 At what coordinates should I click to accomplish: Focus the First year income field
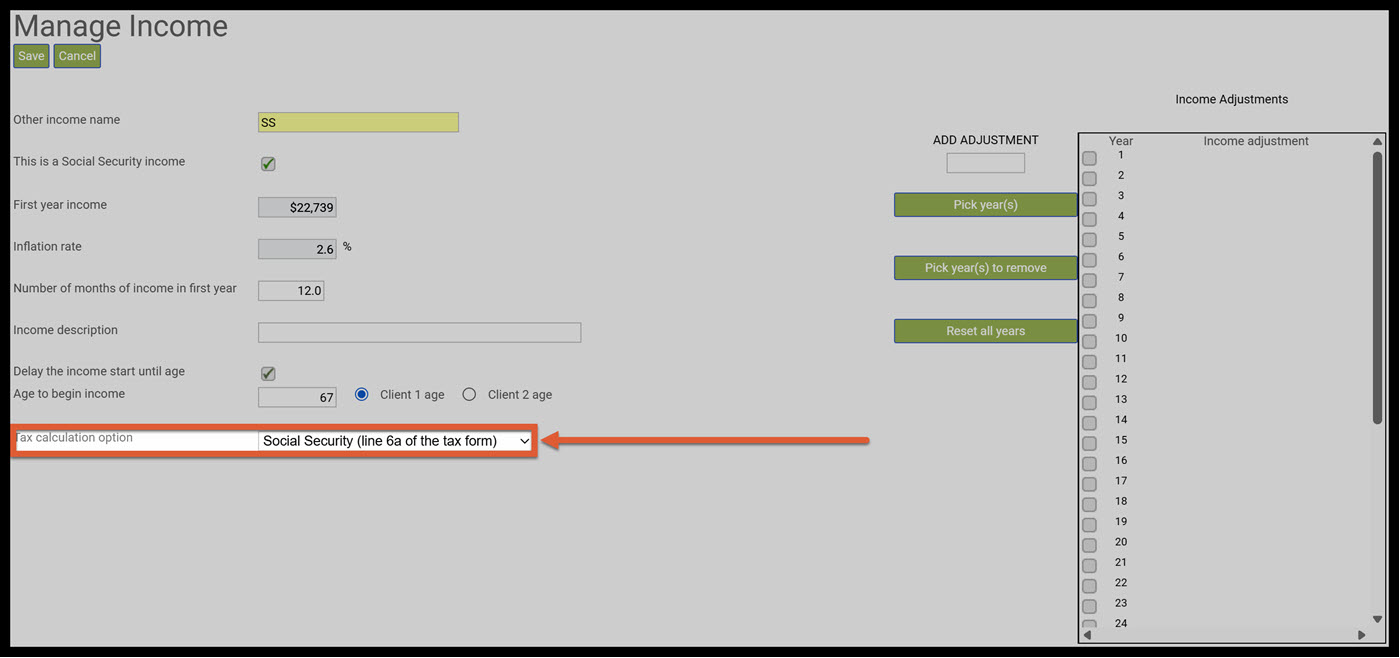pyautogui.click(x=297, y=207)
